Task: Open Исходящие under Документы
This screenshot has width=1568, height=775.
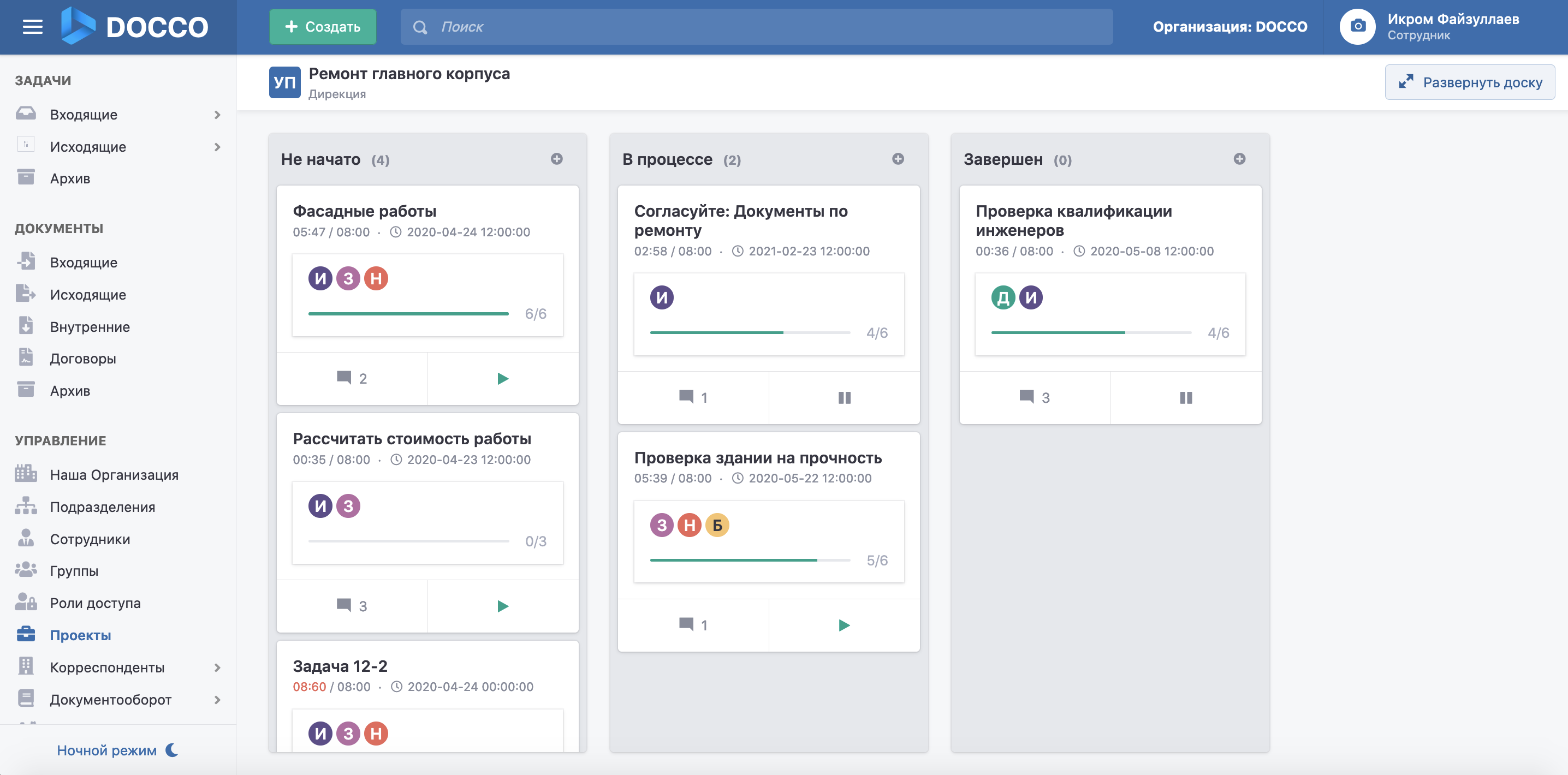Action: [88, 294]
